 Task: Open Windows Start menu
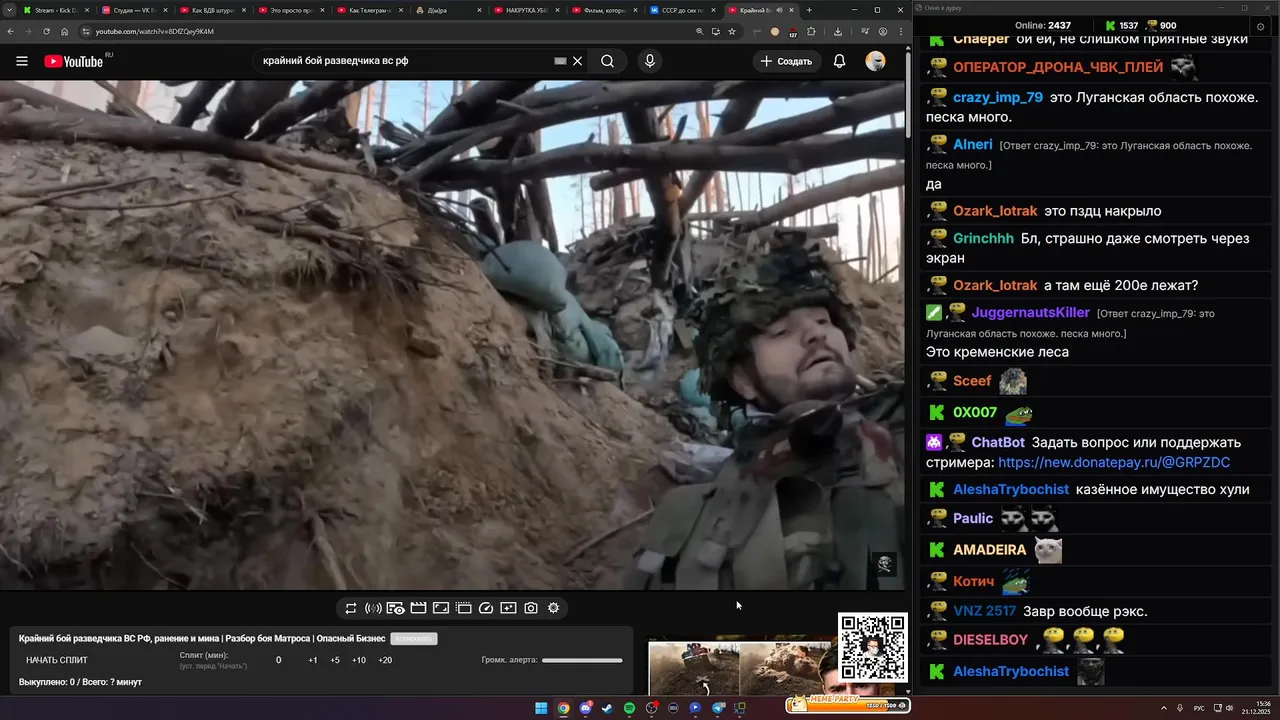click(x=541, y=708)
